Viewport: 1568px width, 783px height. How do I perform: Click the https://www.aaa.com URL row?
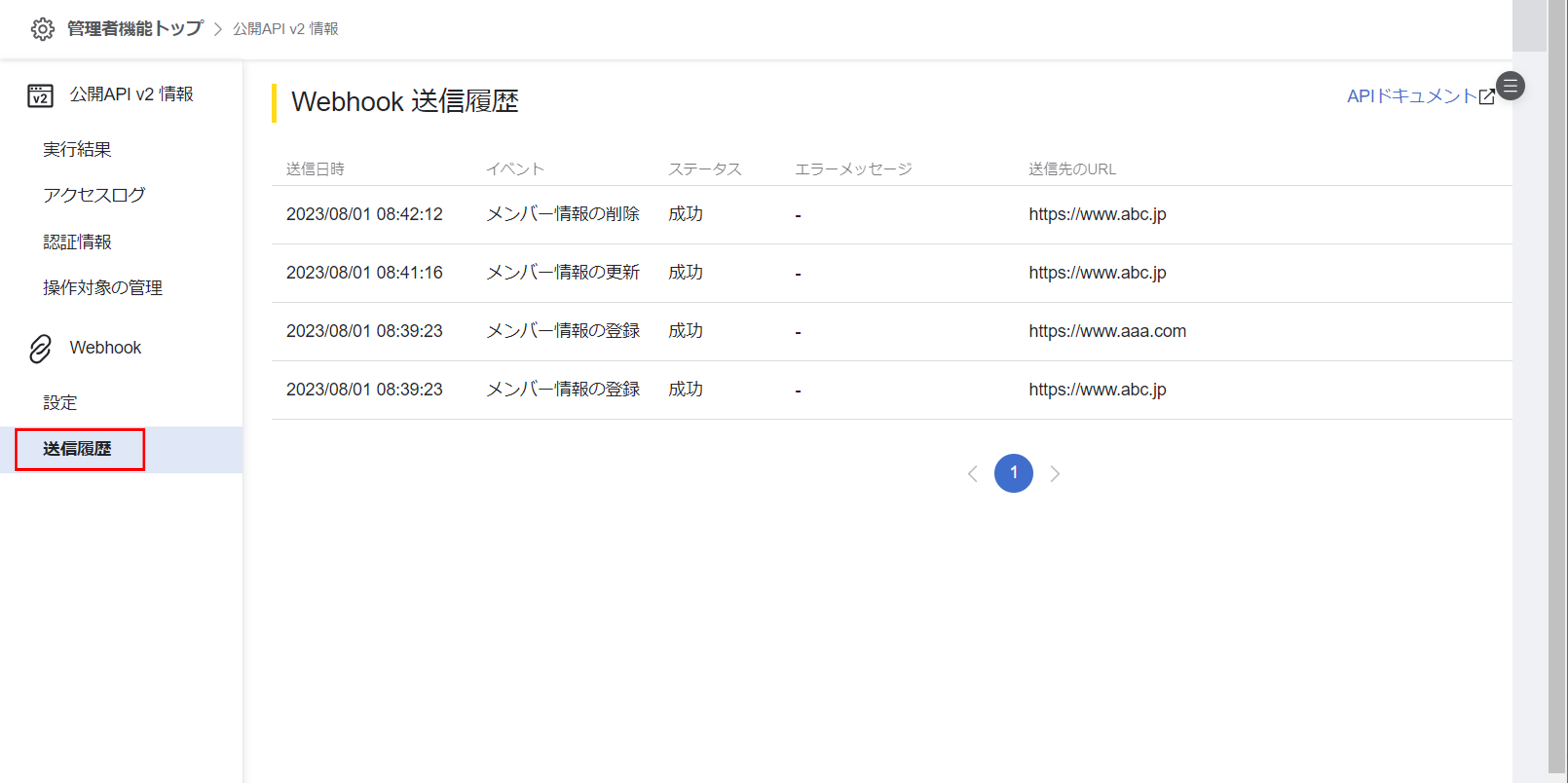click(x=1107, y=331)
